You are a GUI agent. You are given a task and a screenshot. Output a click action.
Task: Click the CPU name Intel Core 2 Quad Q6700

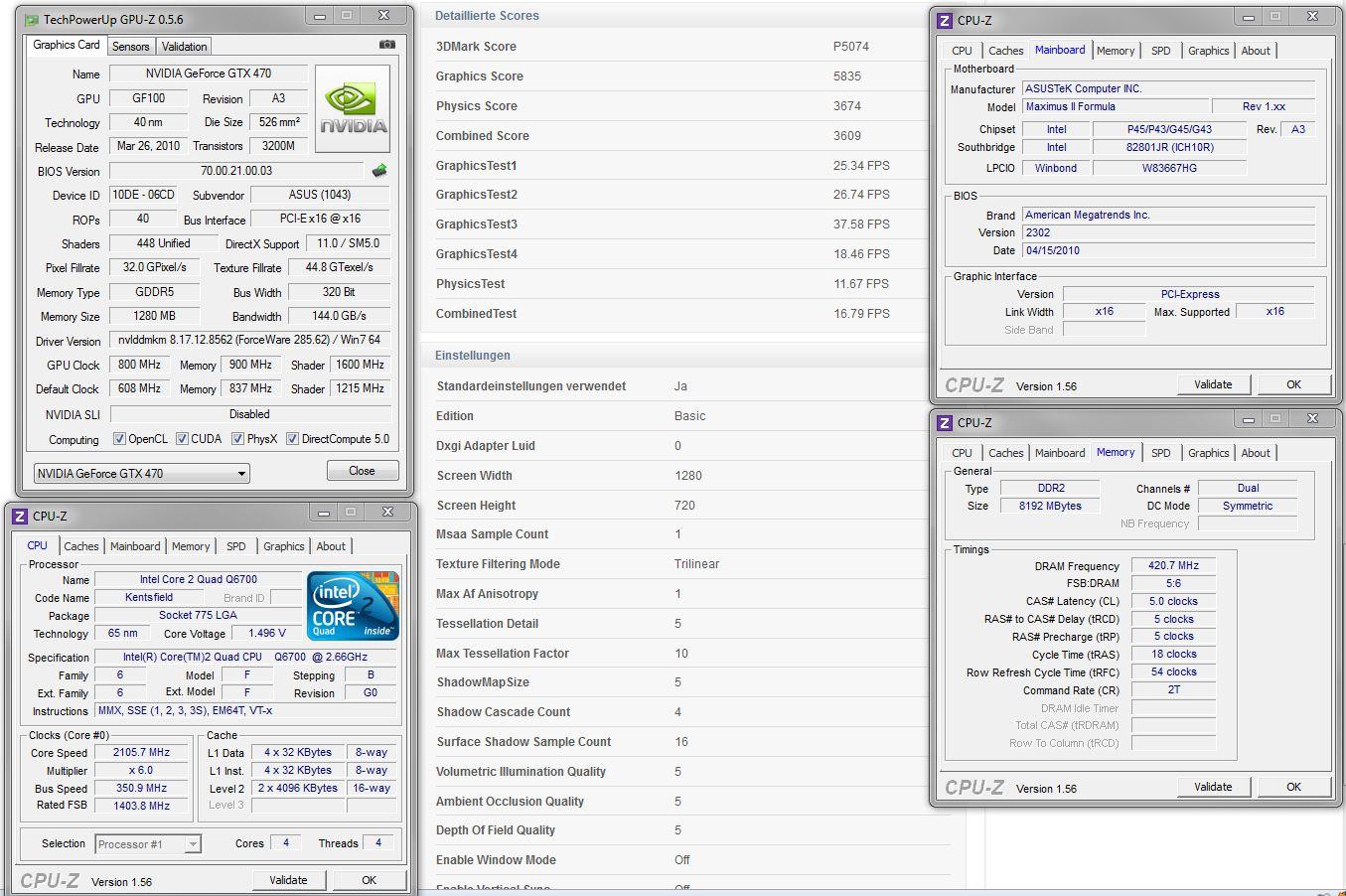pos(198,579)
